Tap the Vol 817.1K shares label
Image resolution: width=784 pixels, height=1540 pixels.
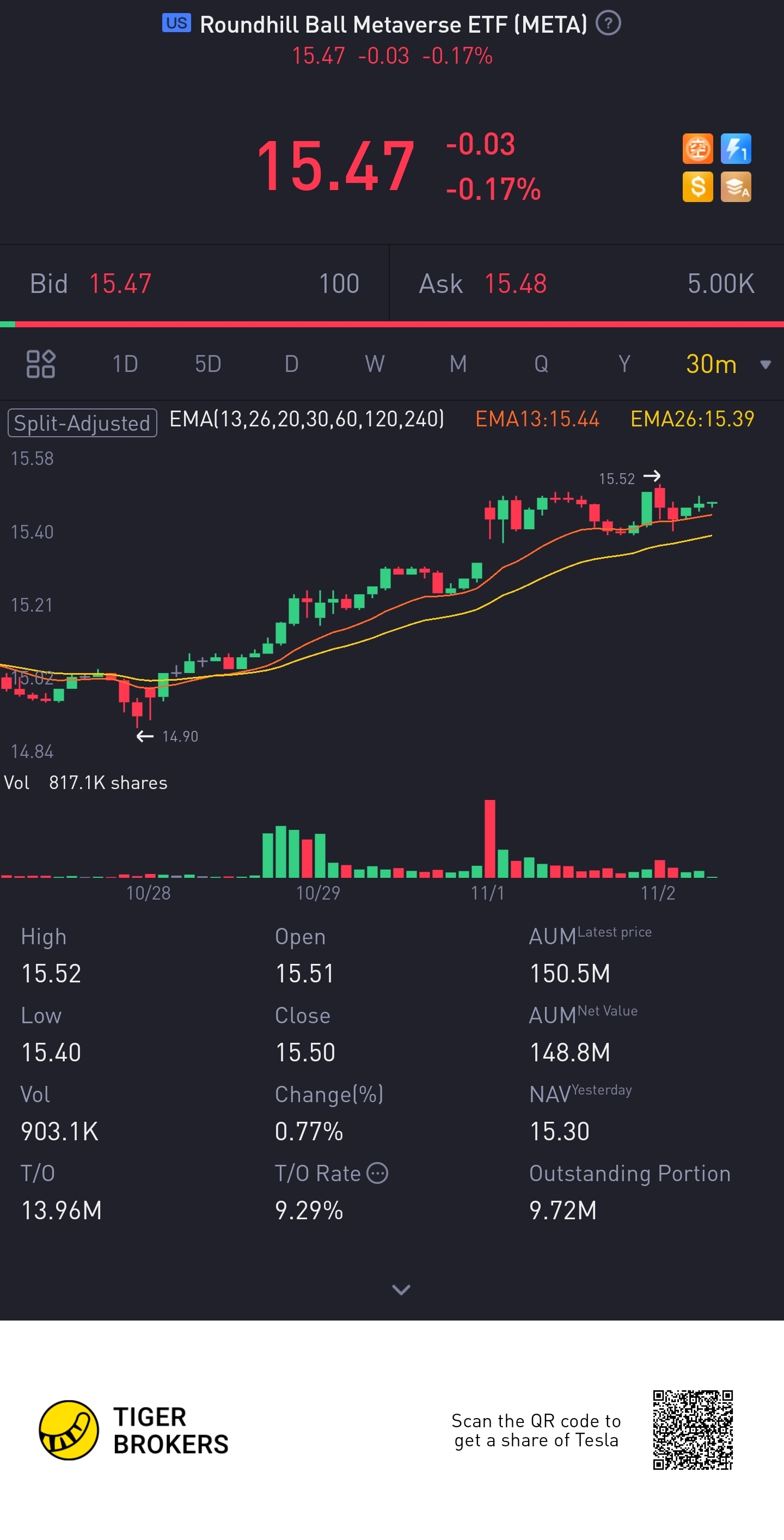click(x=85, y=783)
